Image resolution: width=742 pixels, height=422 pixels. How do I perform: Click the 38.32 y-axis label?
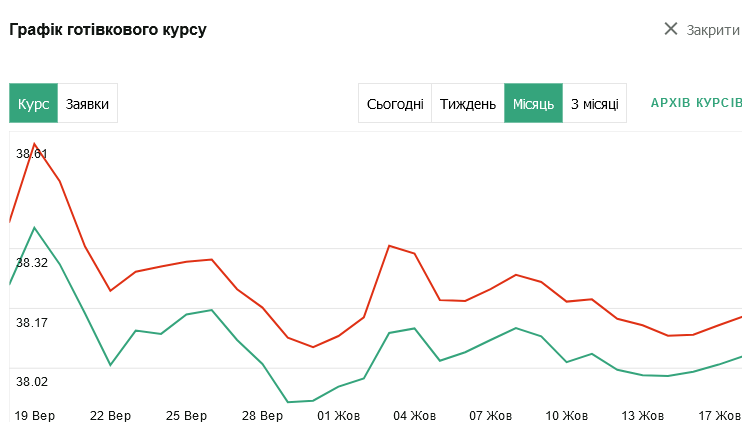tap(32, 263)
